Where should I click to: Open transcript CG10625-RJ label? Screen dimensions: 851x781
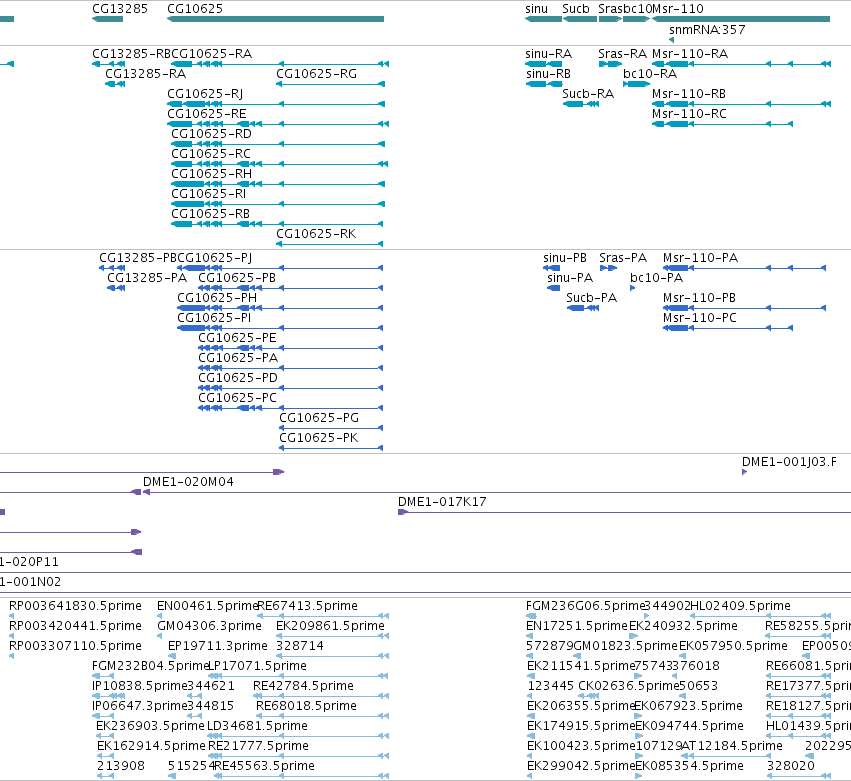pos(205,94)
